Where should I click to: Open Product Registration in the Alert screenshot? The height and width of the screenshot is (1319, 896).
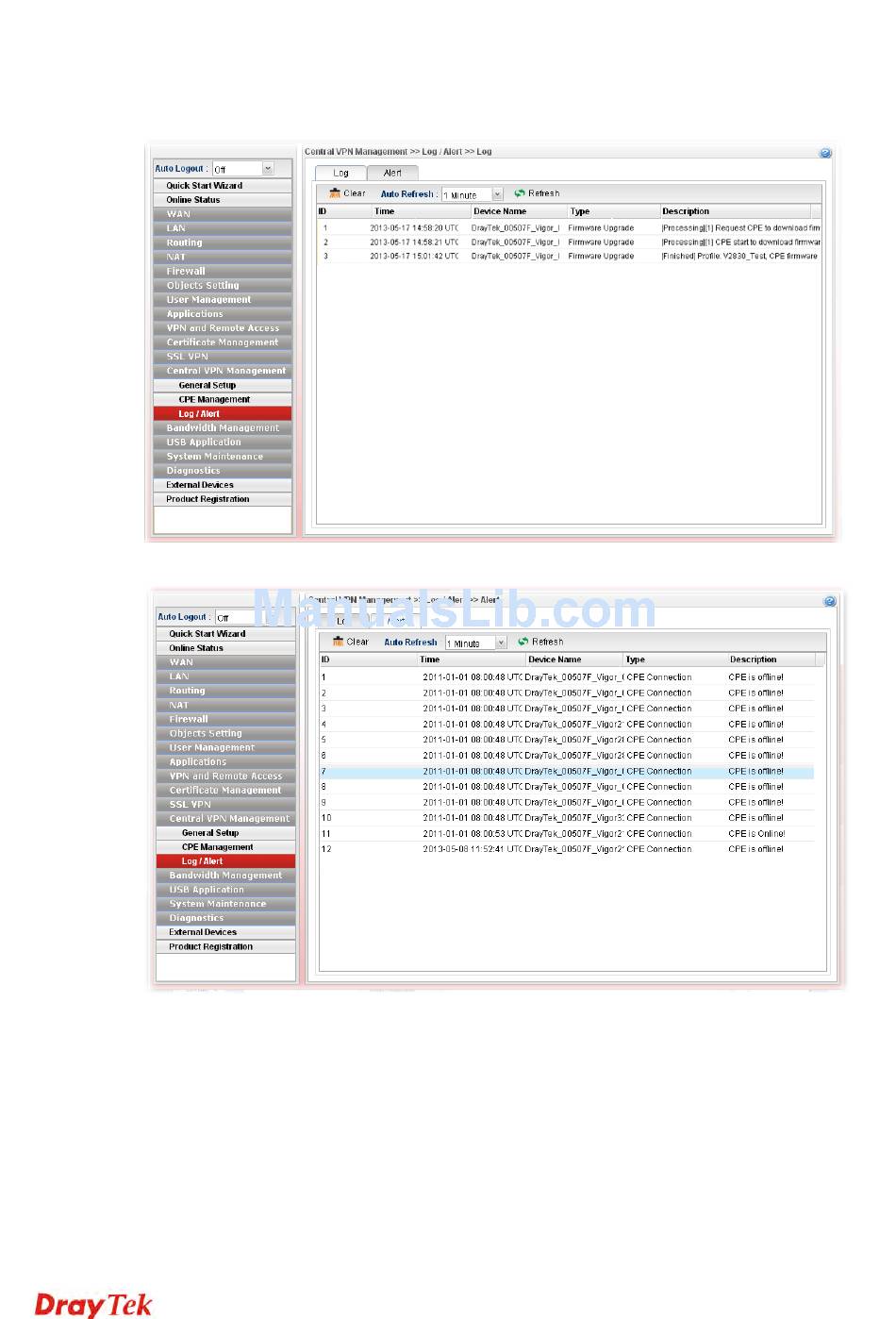(225, 946)
